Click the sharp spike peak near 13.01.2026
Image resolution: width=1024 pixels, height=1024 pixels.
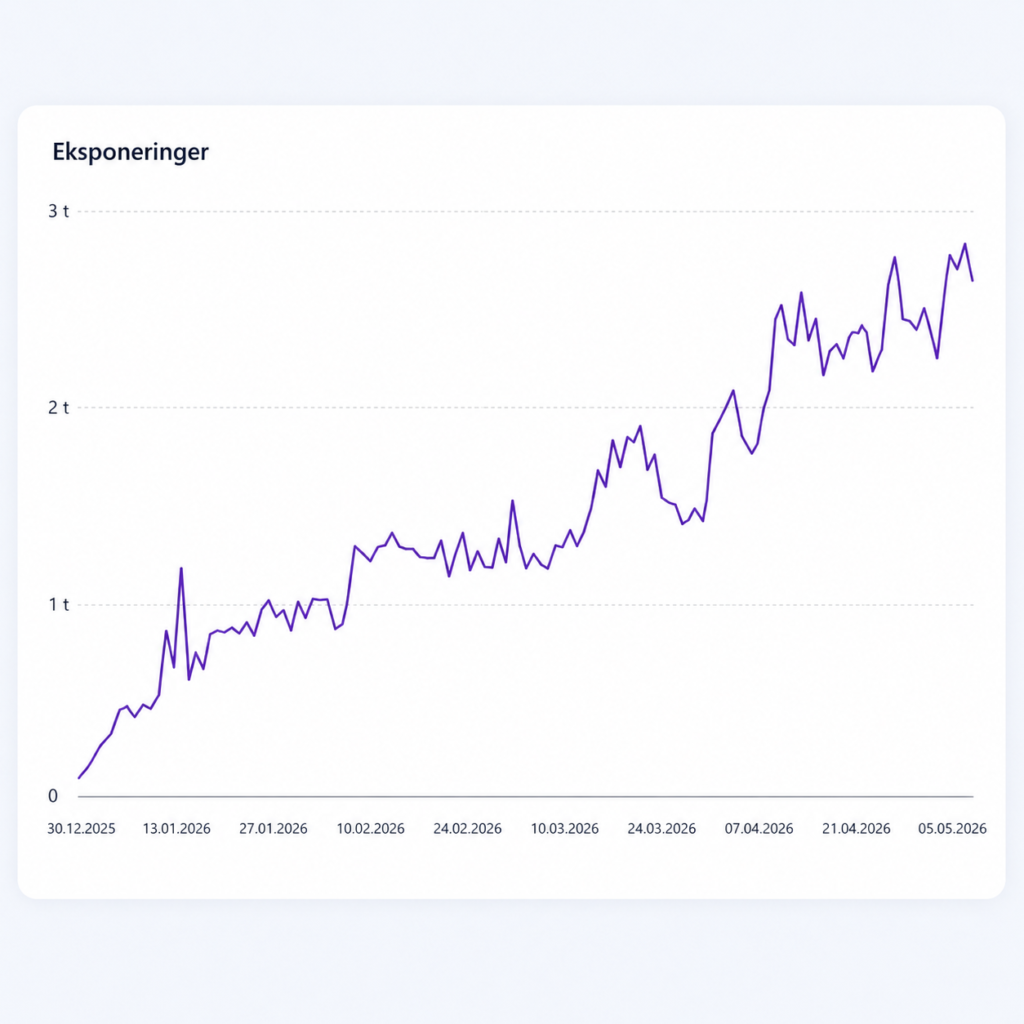[181, 568]
